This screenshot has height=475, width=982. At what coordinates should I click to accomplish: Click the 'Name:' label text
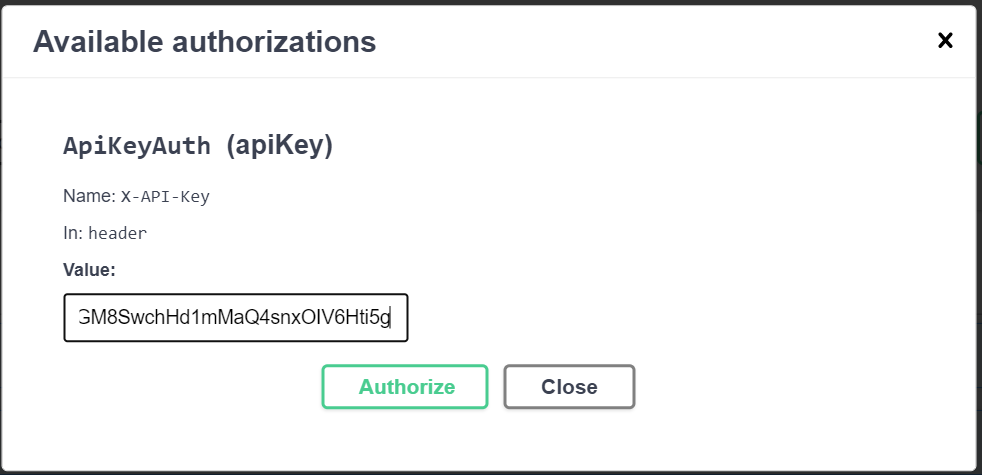[88, 196]
